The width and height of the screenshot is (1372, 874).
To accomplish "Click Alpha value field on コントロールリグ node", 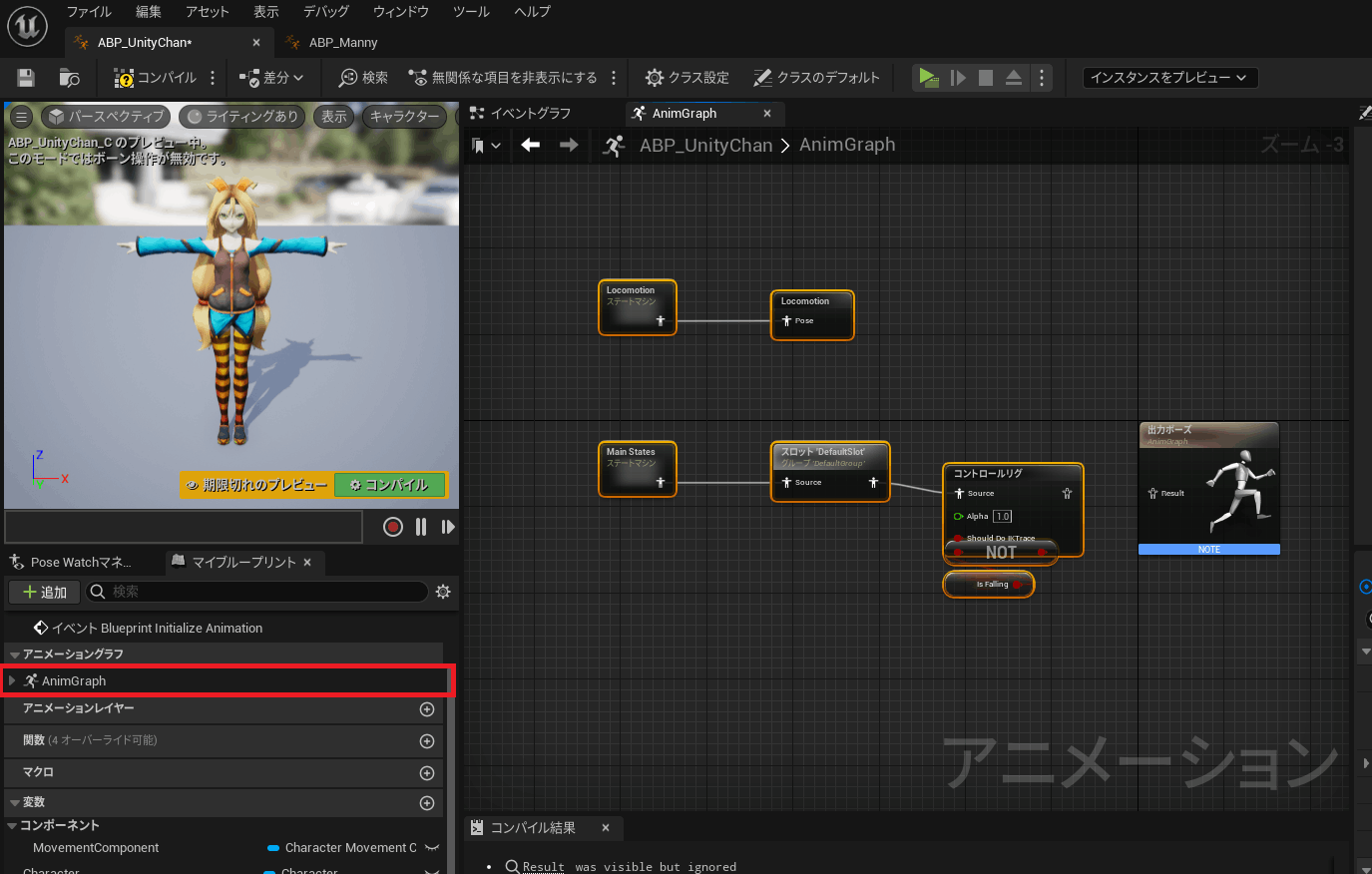I will pyautogui.click(x=1003, y=516).
